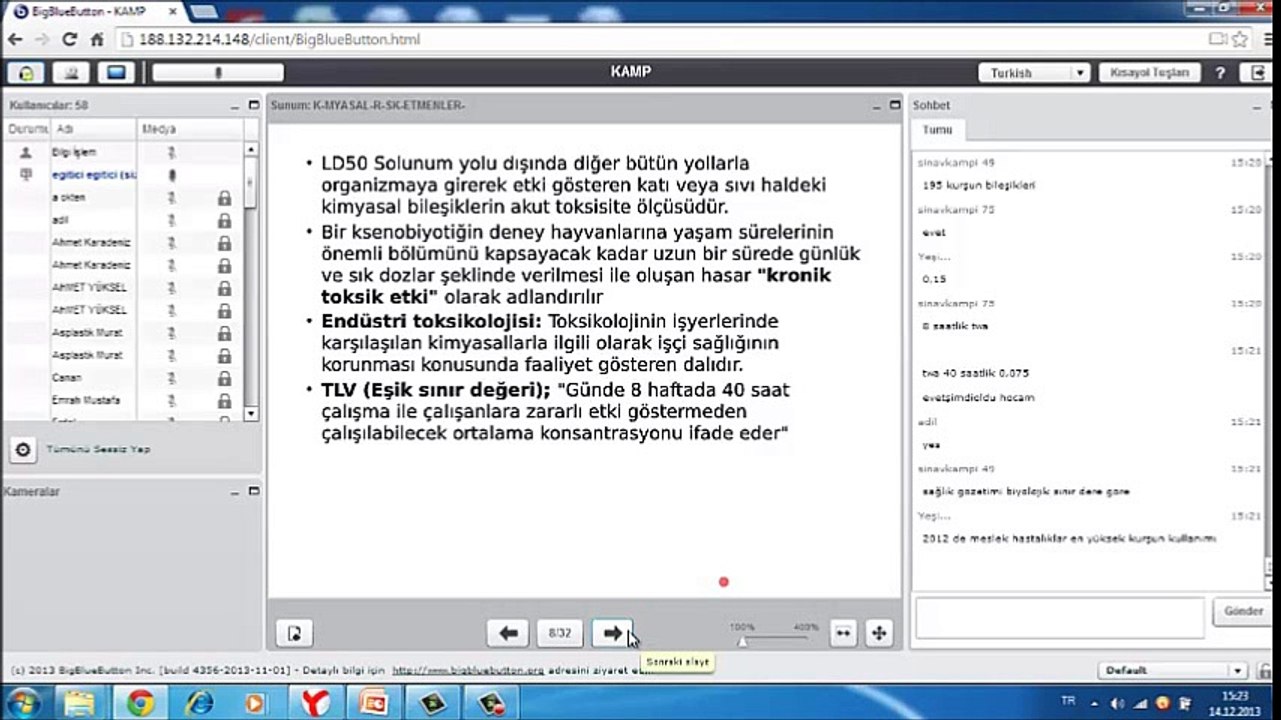Click the Kısayol Tuşları button
1281x720 pixels.
tap(1149, 73)
